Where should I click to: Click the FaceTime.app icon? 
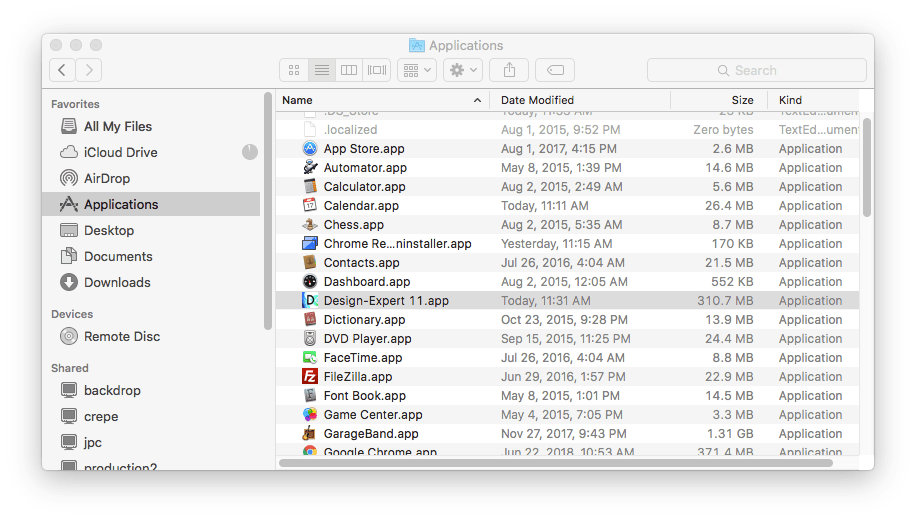[x=310, y=358]
